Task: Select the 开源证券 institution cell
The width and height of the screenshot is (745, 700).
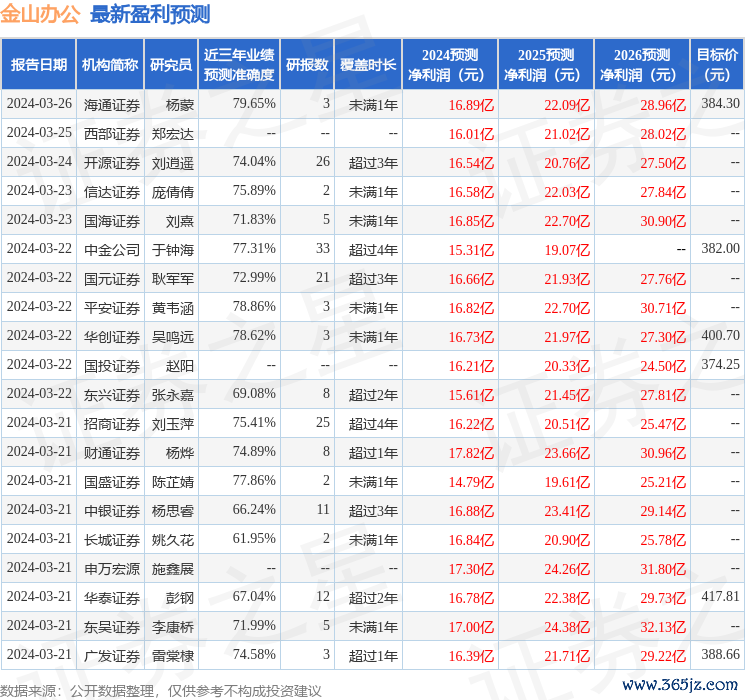Action: click(112, 163)
